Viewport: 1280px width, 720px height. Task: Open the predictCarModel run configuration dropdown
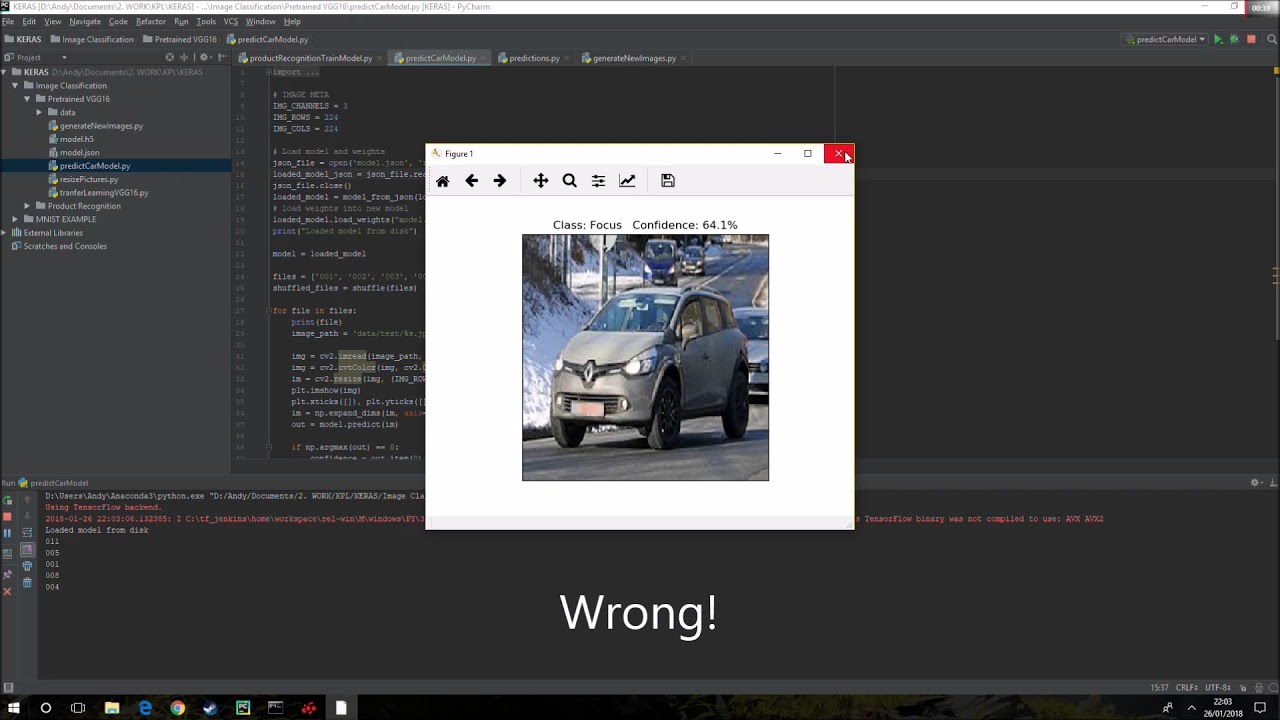1165,39
